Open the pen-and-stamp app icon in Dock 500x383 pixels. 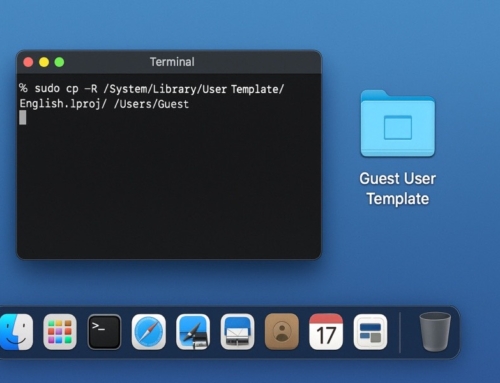click(193, 332)
